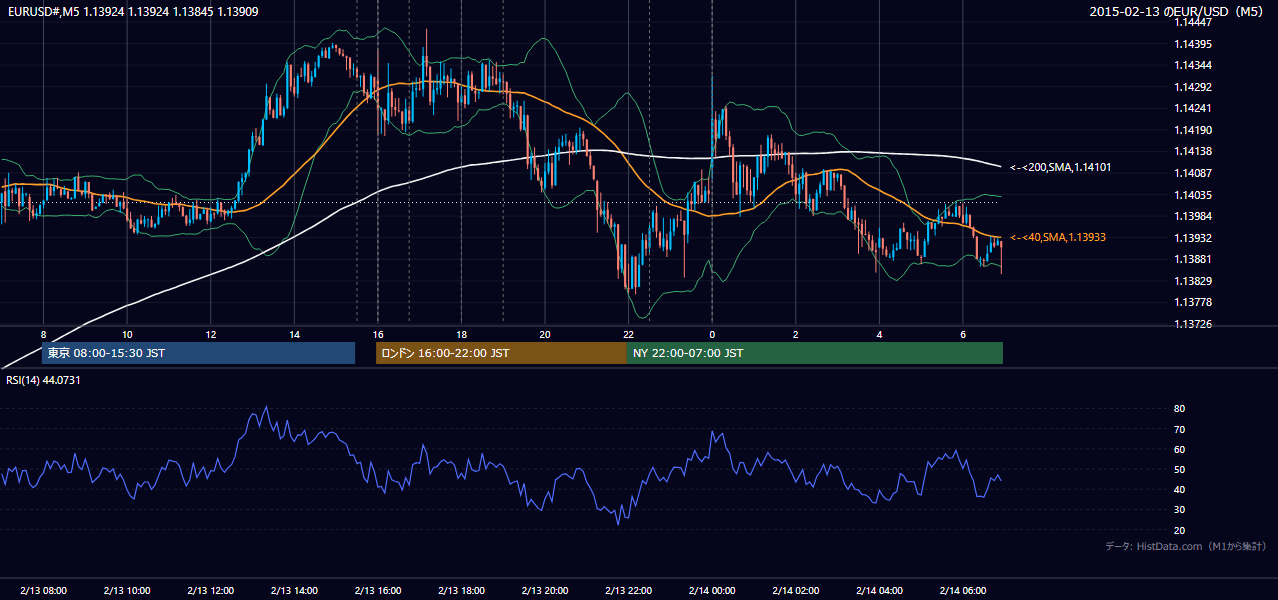
Task: Click price axis value 1.14395
Action: pos(1195,44)
